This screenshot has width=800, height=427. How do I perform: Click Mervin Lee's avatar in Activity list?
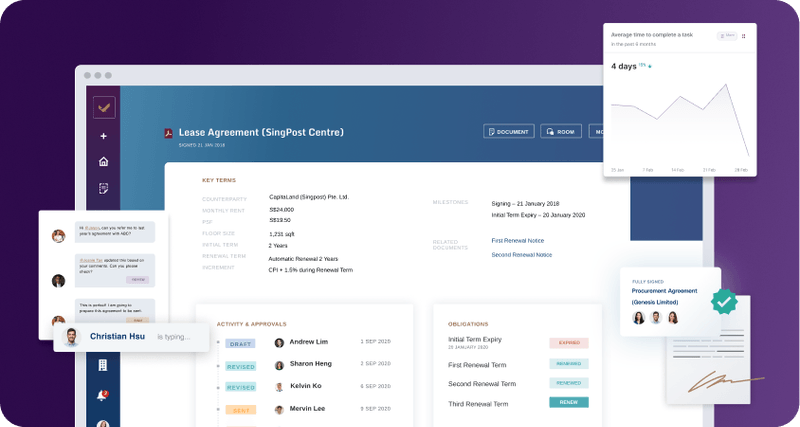coord(279,410)
